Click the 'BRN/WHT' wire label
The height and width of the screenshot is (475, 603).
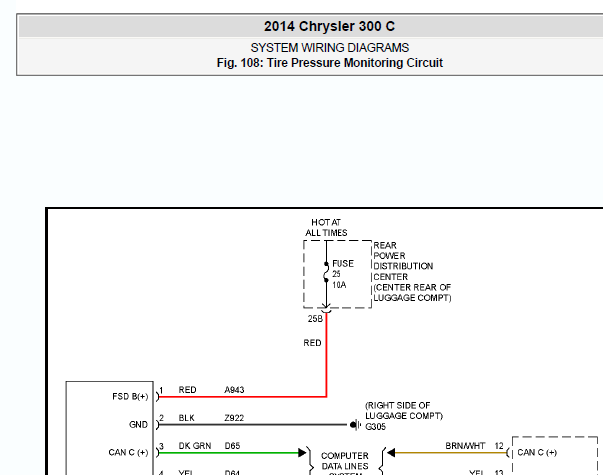tap(465, 446)
